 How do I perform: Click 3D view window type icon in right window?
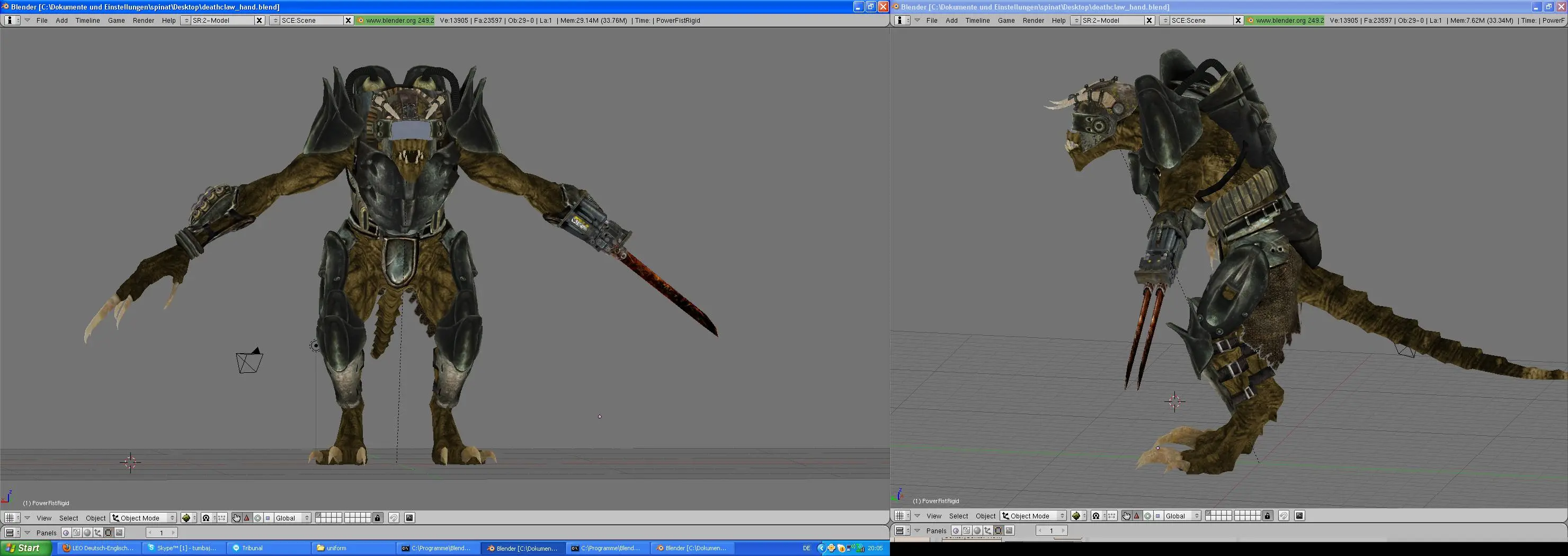click(x=902, y=516)
